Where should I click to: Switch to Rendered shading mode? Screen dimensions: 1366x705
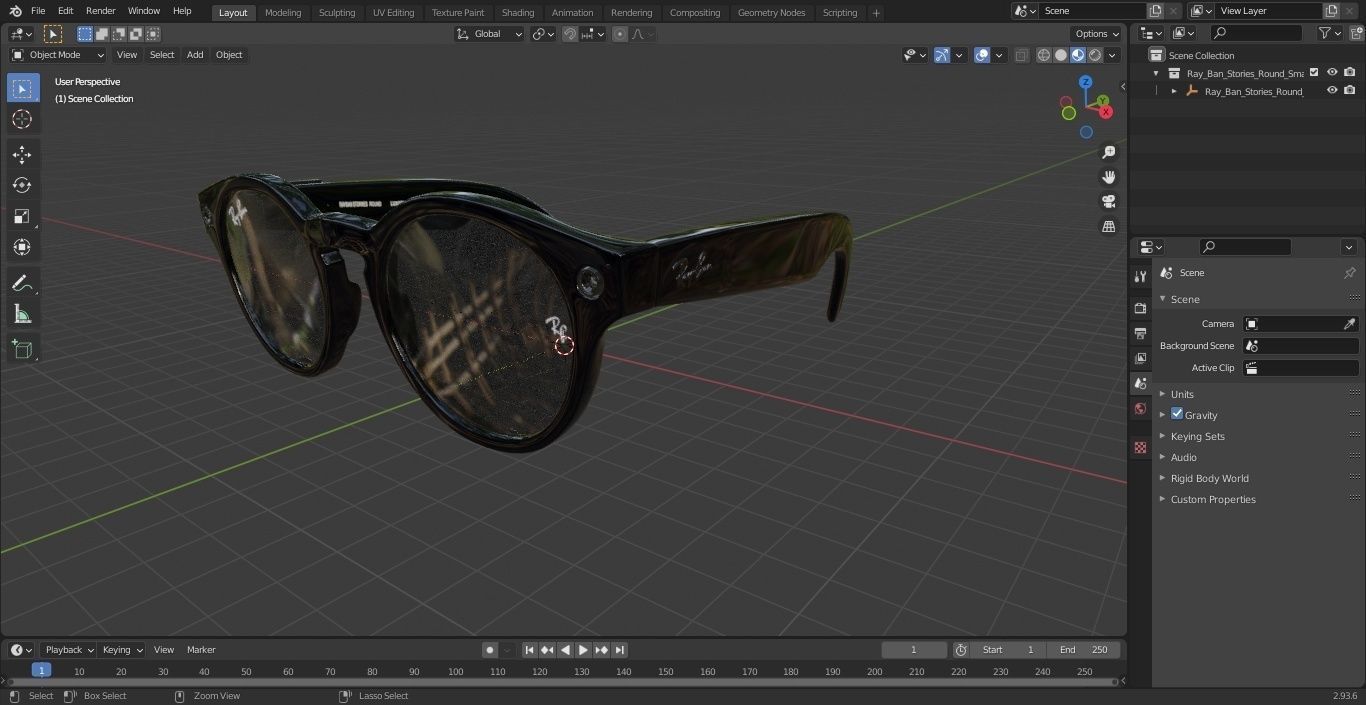1095,55
